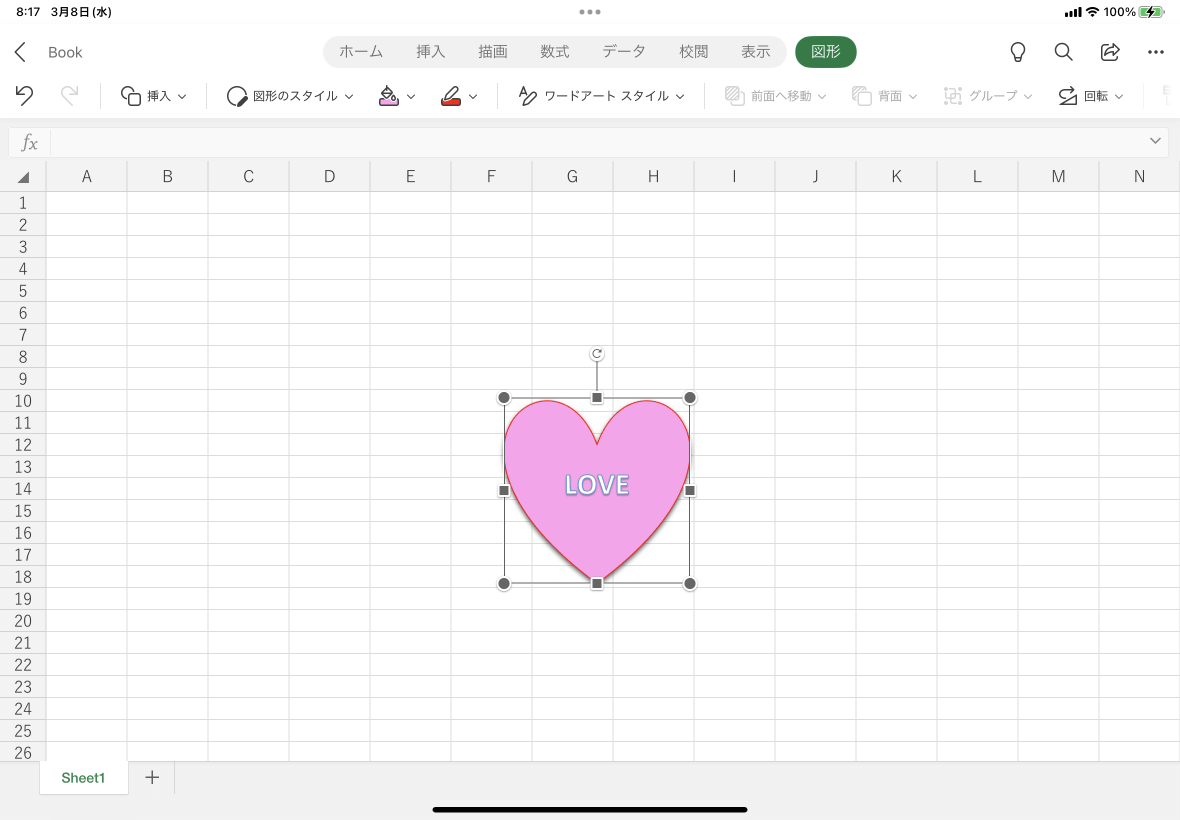The image size is (1180, 820).
Task: Select column N header
Action: tap(1139, 177)
